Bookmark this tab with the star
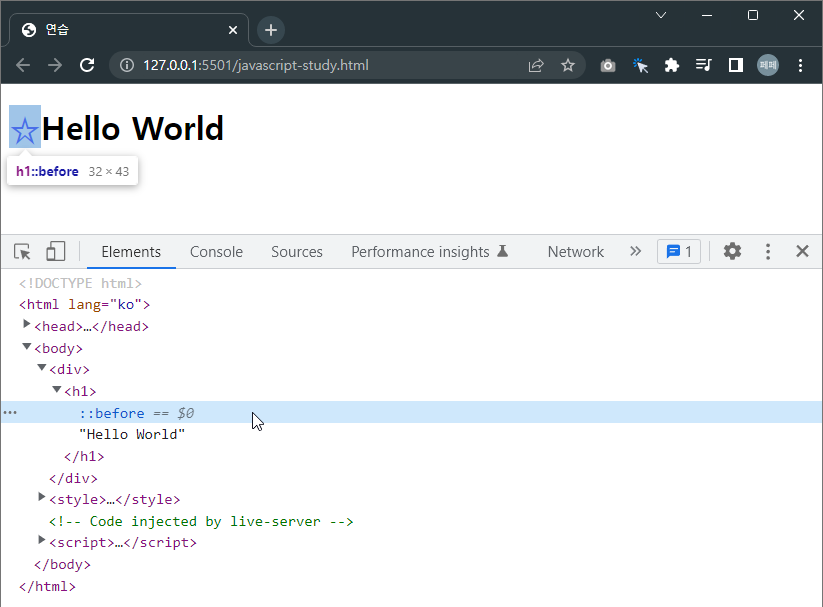 [x=567, y=65]
